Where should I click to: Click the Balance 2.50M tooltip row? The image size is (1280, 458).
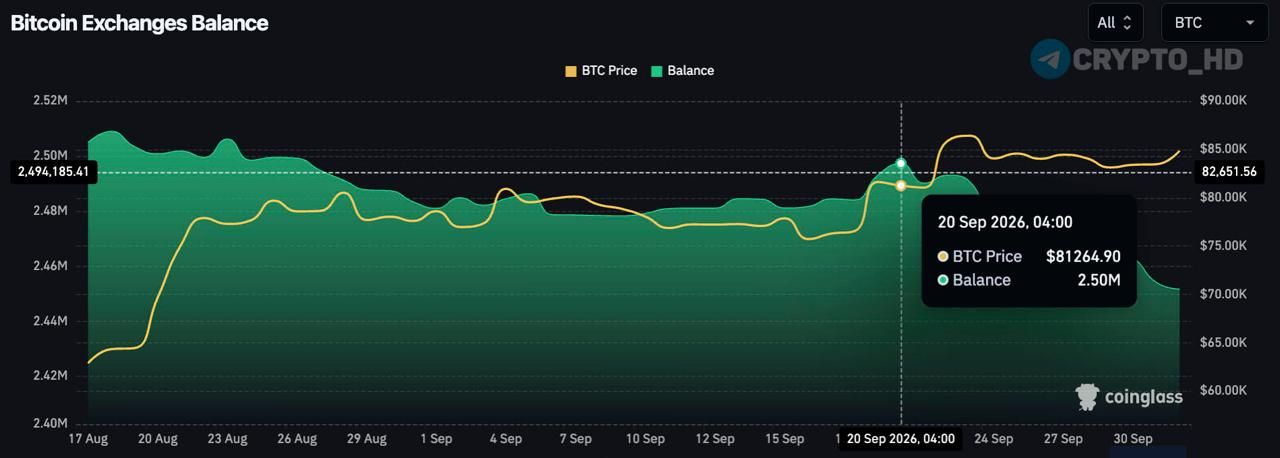click(1029, 280)
